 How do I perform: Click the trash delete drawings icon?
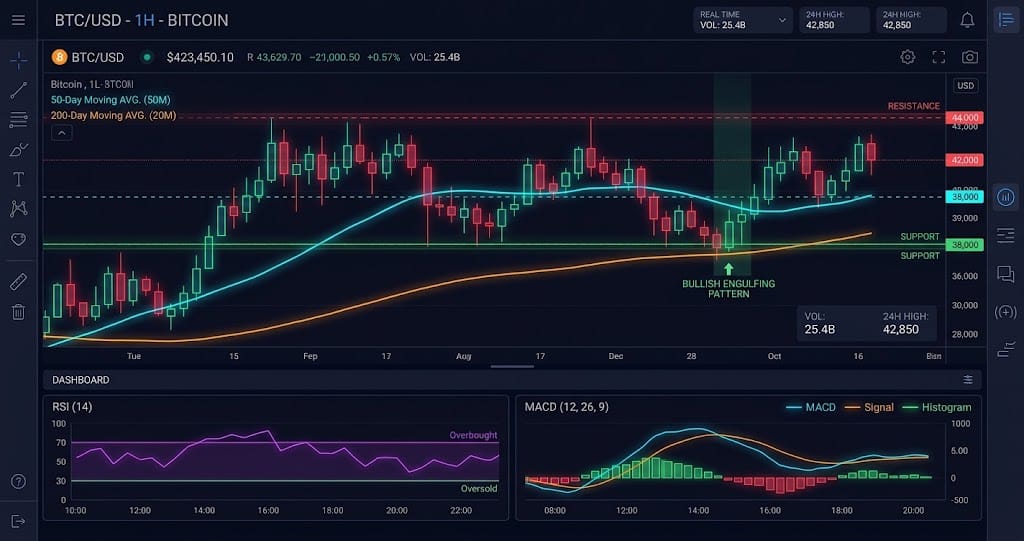click(x=18, y=312)
